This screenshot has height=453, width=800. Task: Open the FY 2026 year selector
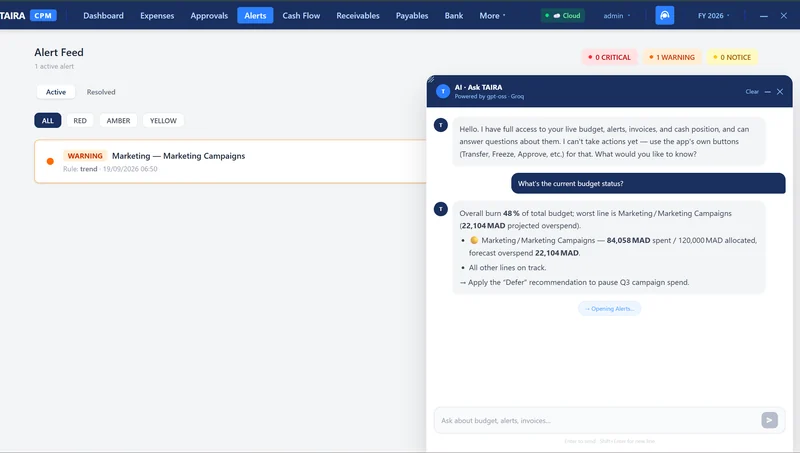(713, 15)
